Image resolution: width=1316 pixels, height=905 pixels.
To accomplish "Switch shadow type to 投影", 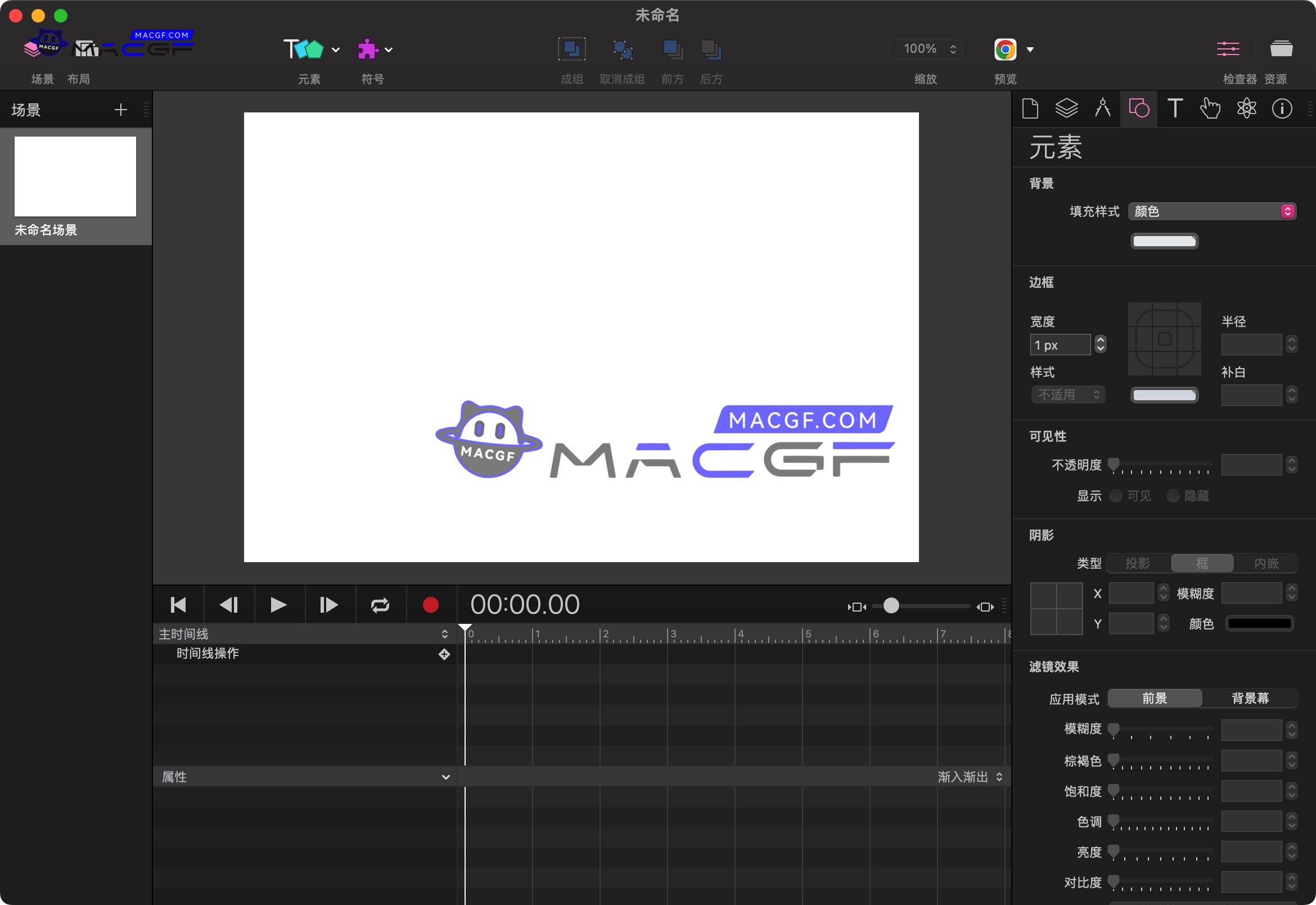I will click(x=1138, y=563).
